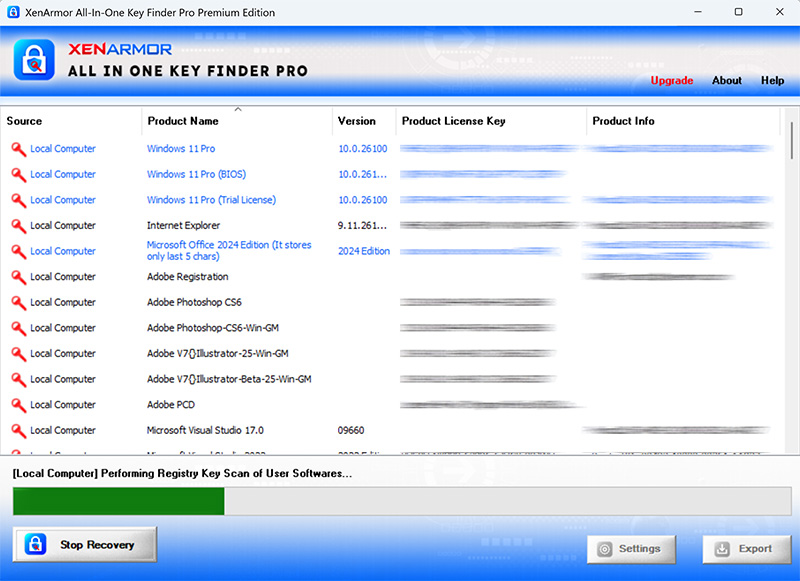Viewport: 800px width, 581px height.
Task: Select the Windows 11 Pro (Trial License) entry
Action: pyautogui.click(x=211, y=200)
